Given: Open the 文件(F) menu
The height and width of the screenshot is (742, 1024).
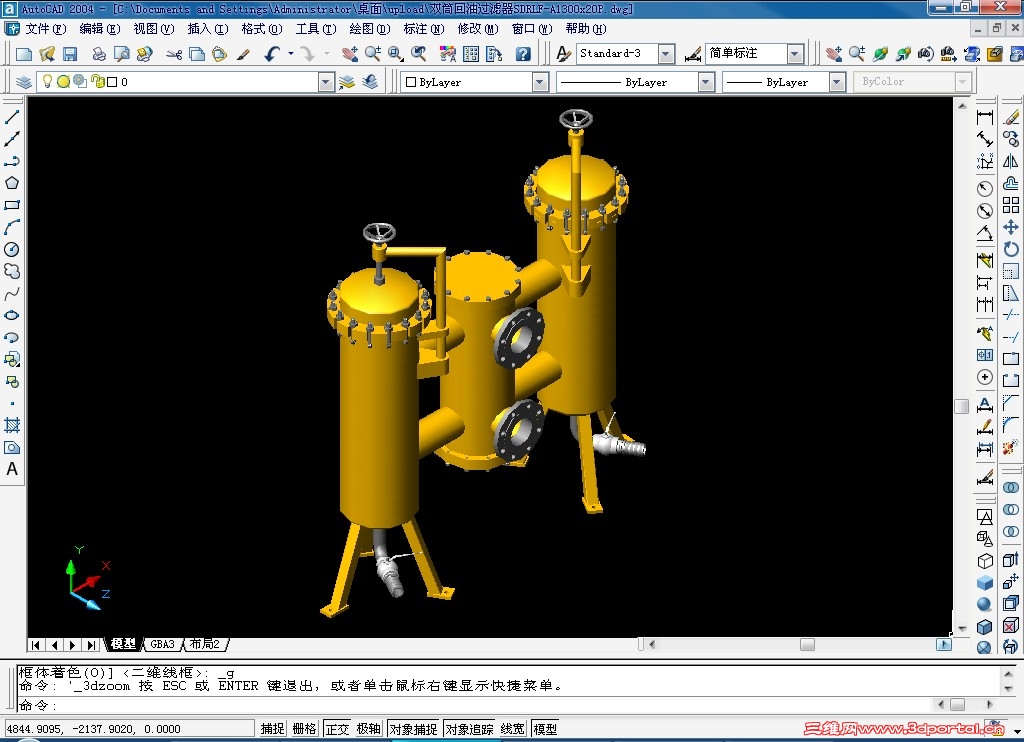Looking at the screenshot, I should (46, 29).
